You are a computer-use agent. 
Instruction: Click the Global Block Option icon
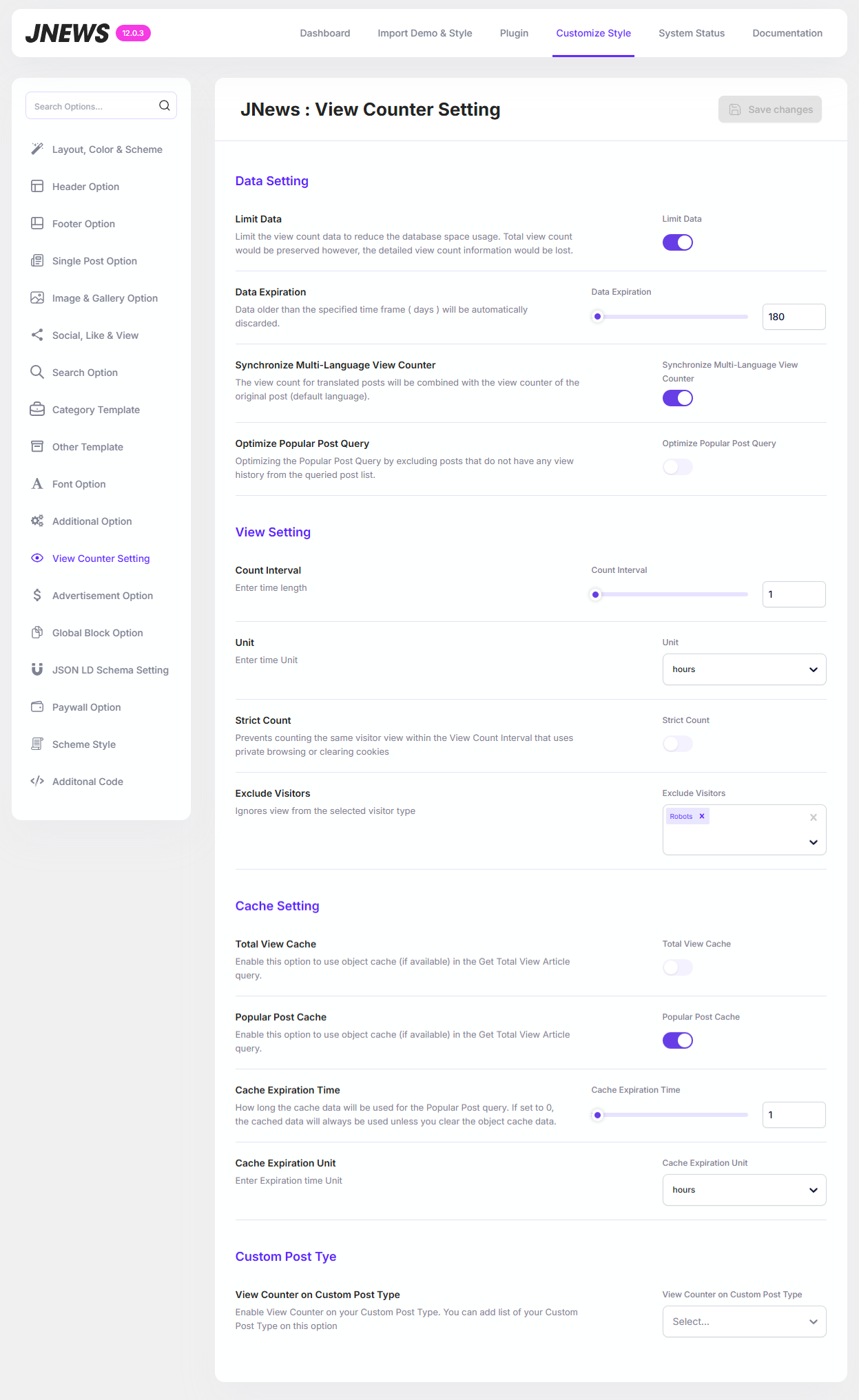pos(37,632)
